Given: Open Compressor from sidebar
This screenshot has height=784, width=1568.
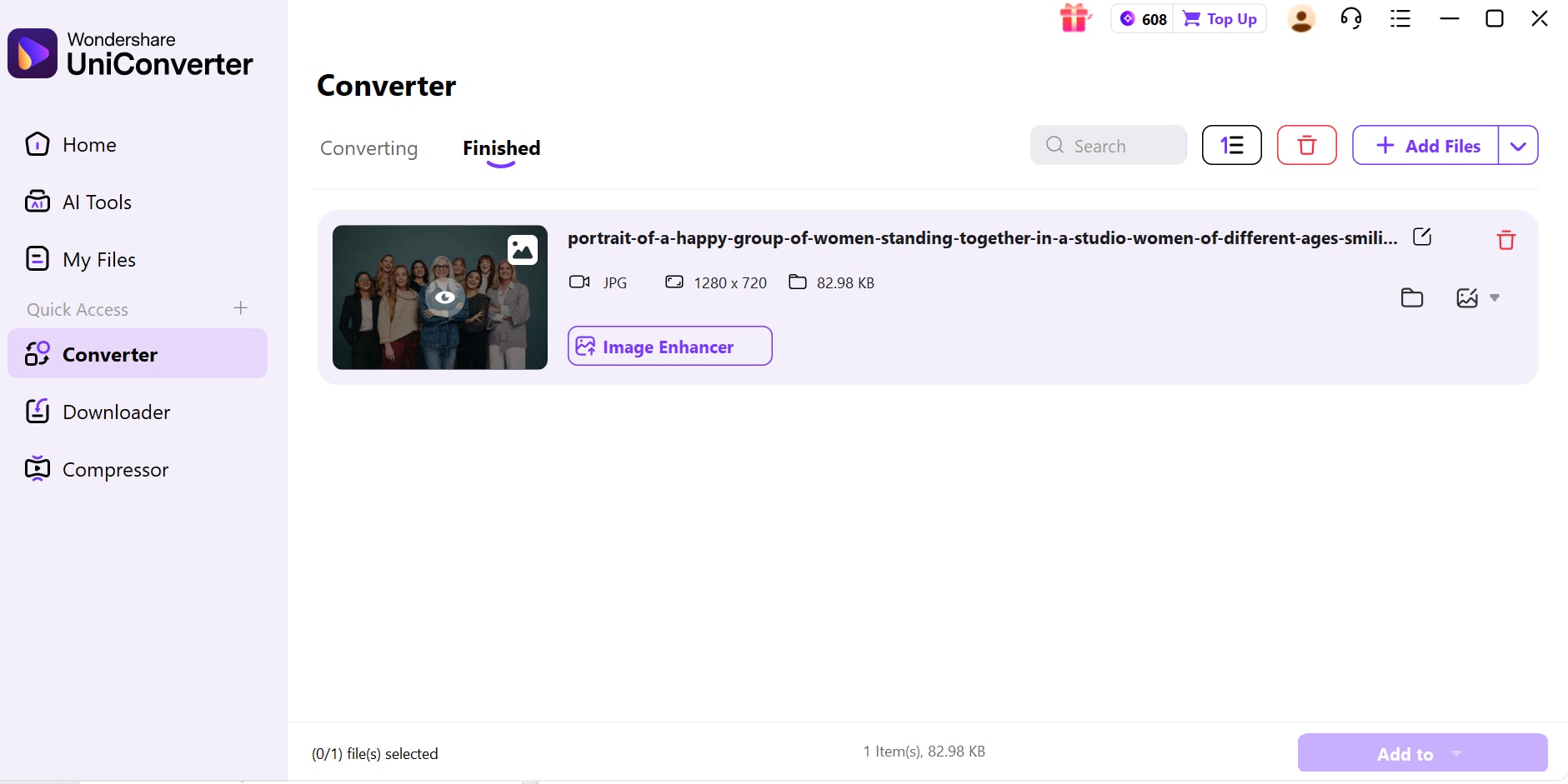Looking at the screenshot, I should coord(138,470).
